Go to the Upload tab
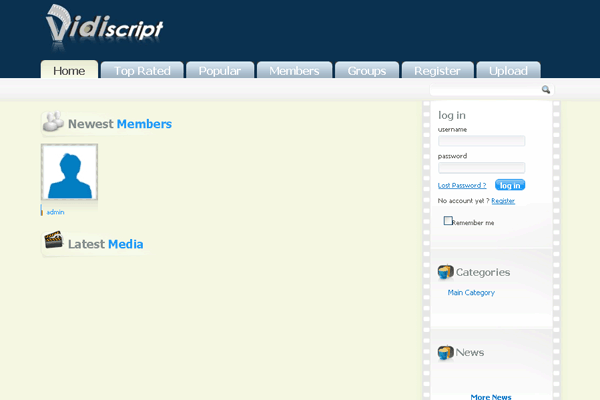Viewport: 600px width, 400px height. pos(508,71)
